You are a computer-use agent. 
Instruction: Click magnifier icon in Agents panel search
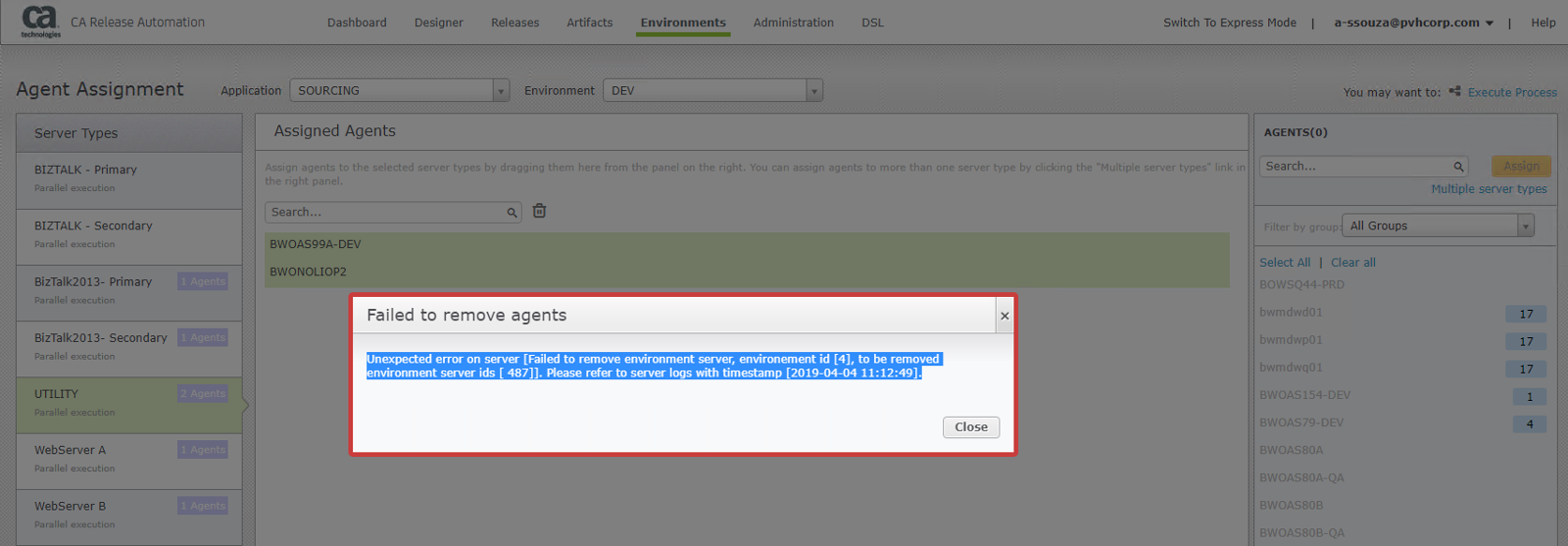pos(1458,167)
